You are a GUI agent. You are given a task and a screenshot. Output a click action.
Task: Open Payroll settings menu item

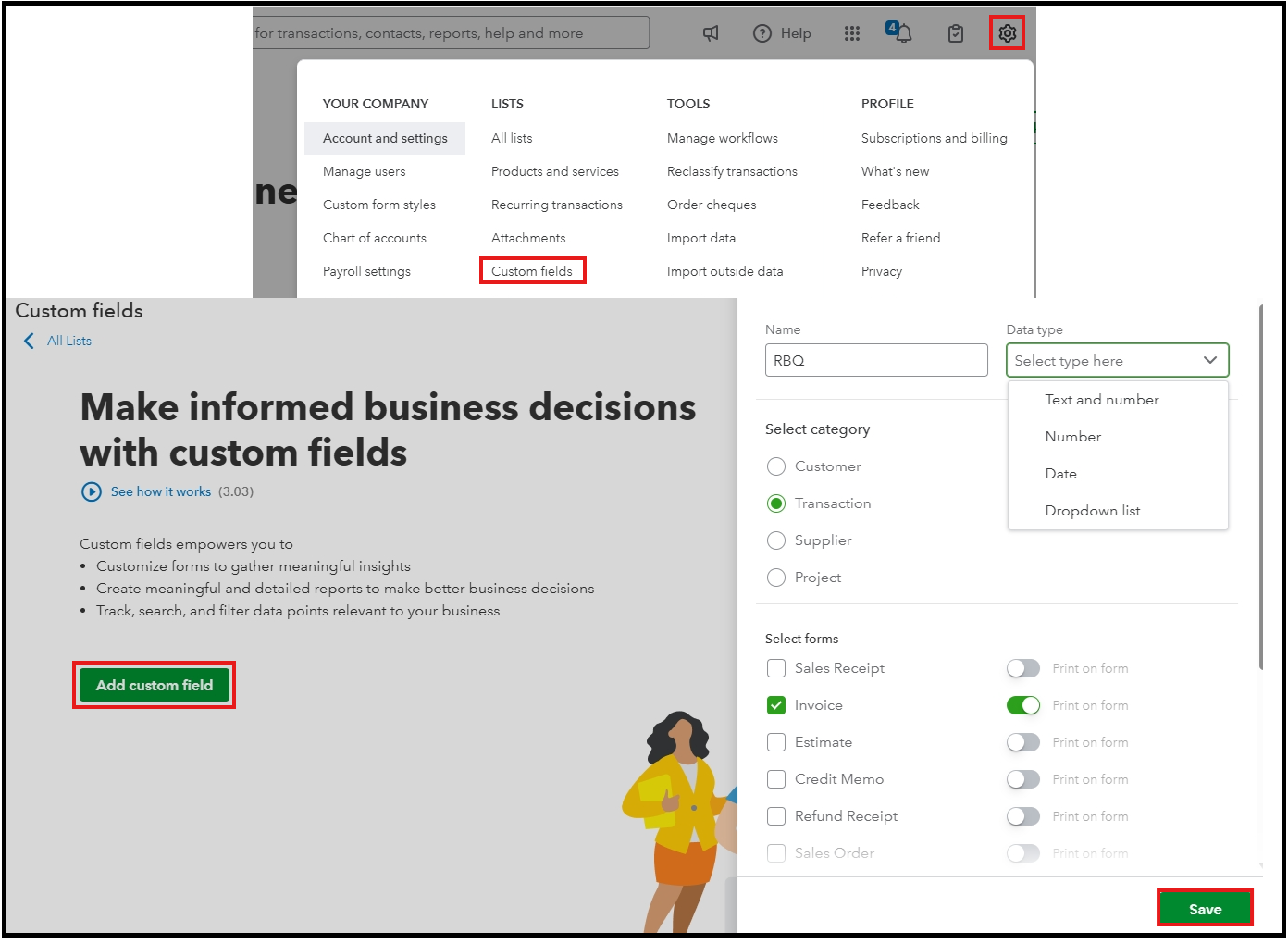pos(366,271)
